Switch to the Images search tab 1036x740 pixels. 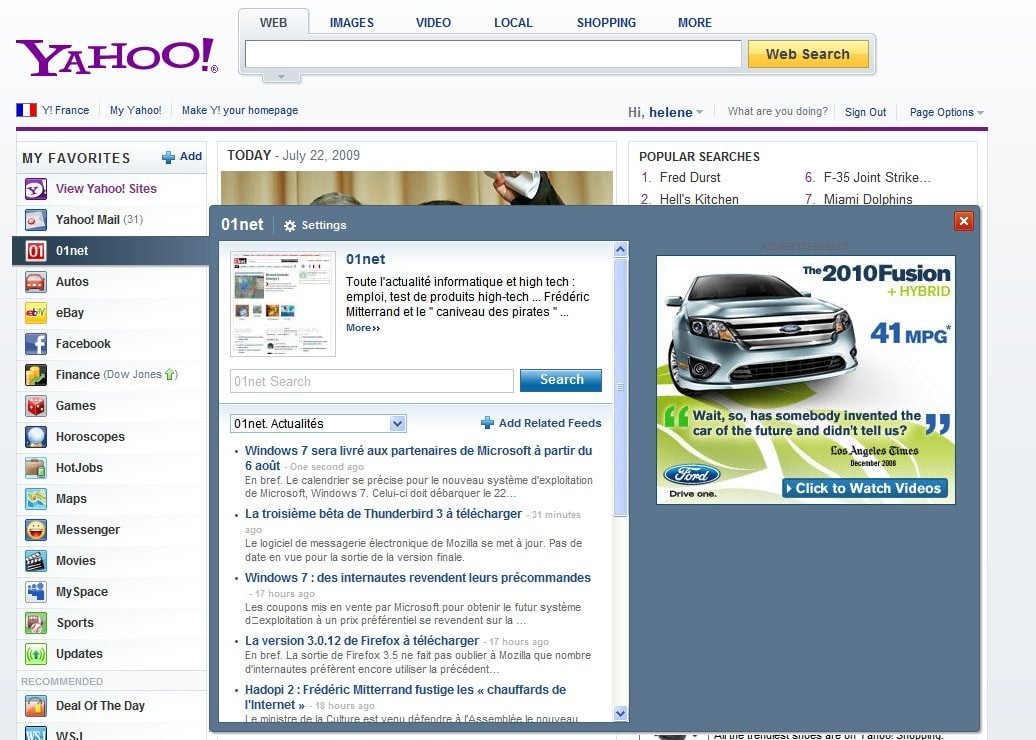pyautogui.click(x=351, y=23)
